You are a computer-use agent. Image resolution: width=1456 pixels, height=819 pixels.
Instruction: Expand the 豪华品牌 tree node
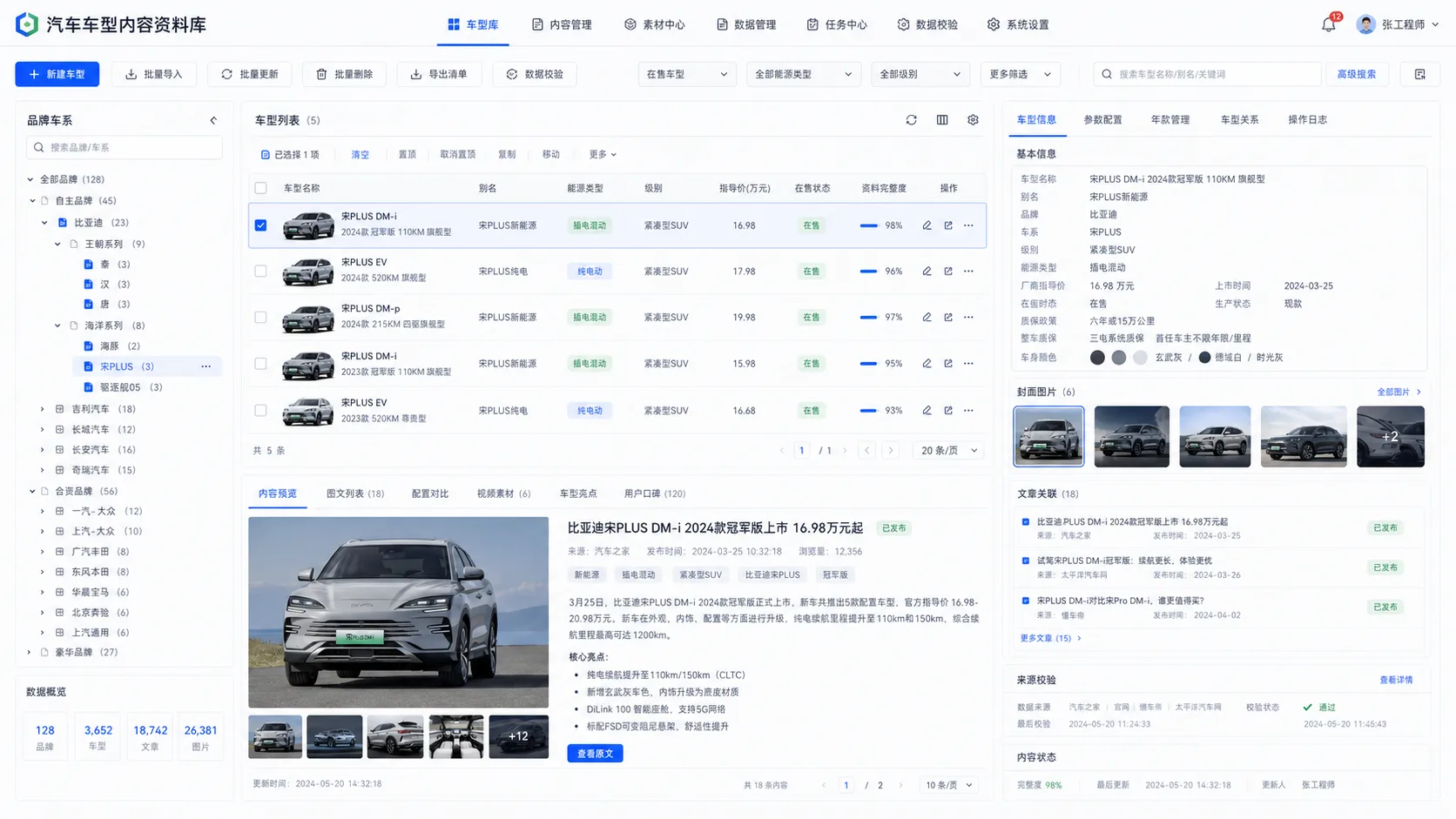[x=30, y=653]
